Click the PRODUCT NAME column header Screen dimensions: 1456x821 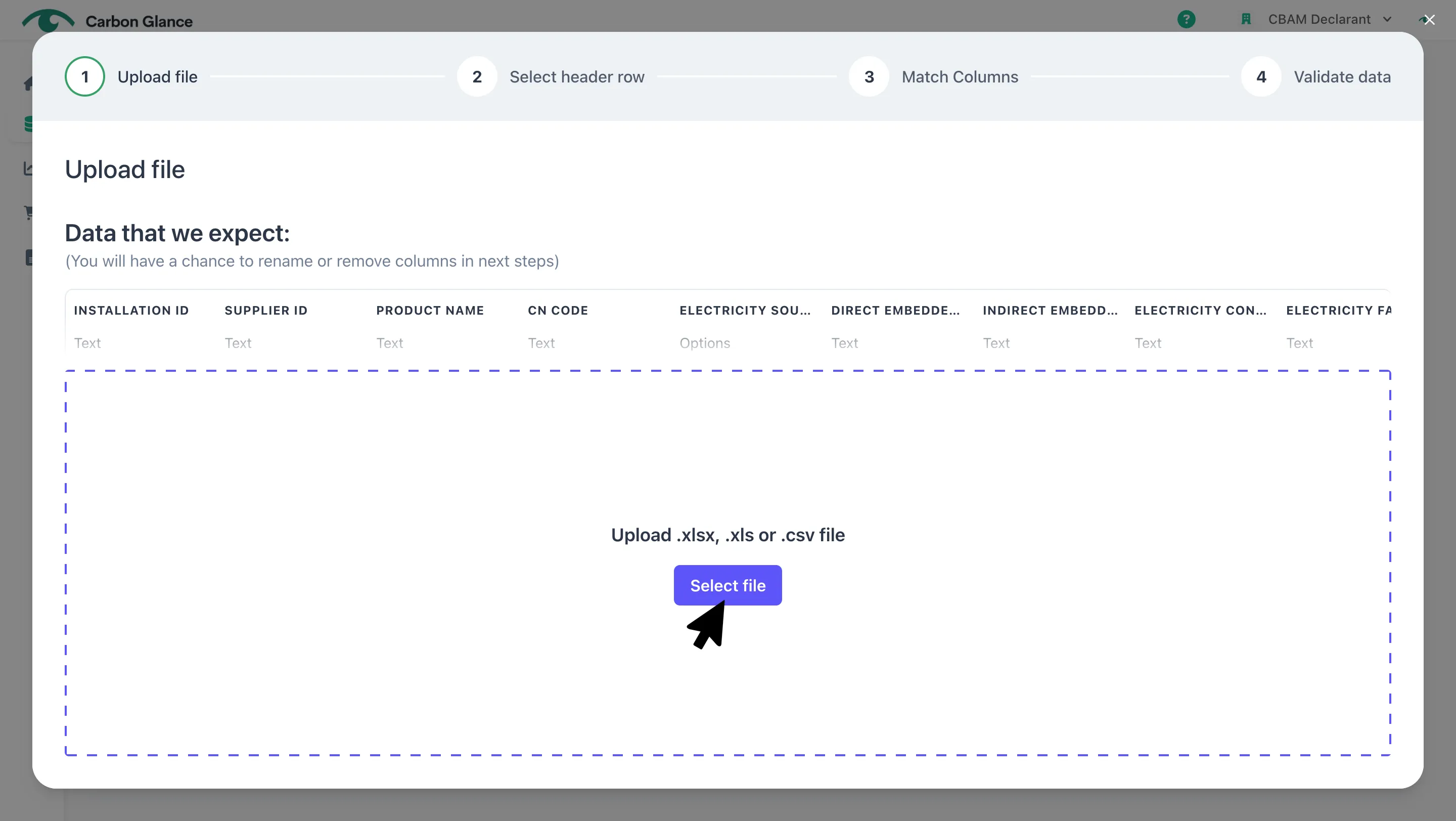click(x=430, y=311)
